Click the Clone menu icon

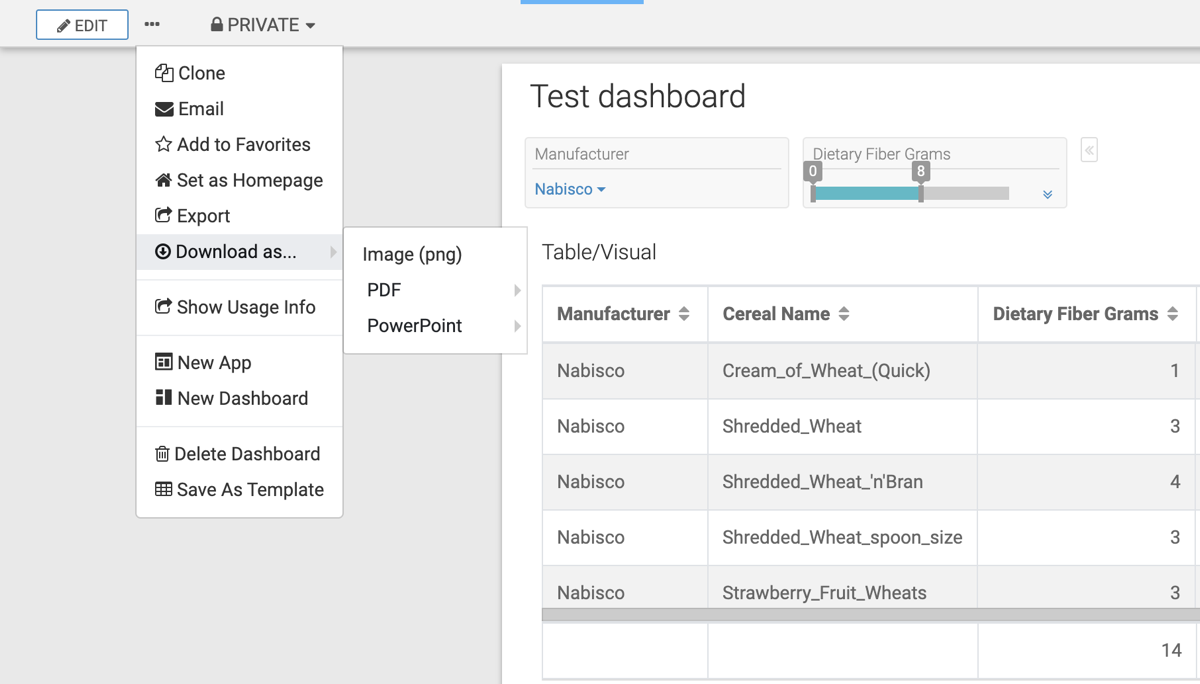pyautogui.click(x=164, y=73)
